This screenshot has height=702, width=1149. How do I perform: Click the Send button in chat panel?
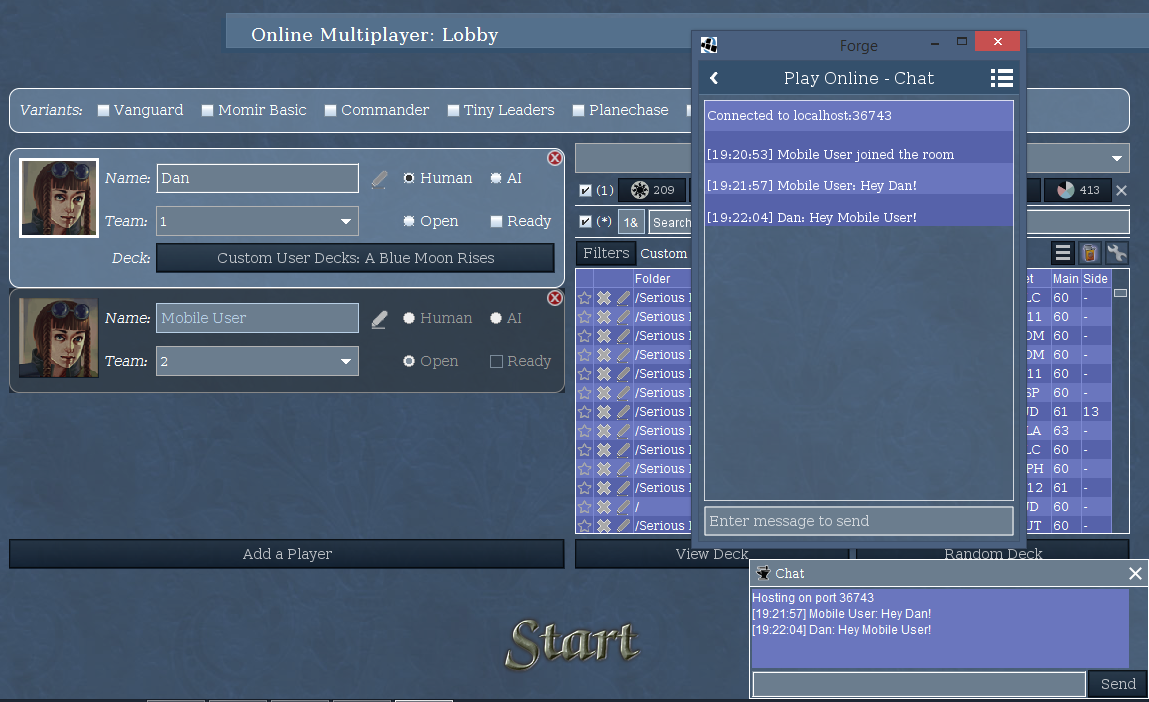1117,684
